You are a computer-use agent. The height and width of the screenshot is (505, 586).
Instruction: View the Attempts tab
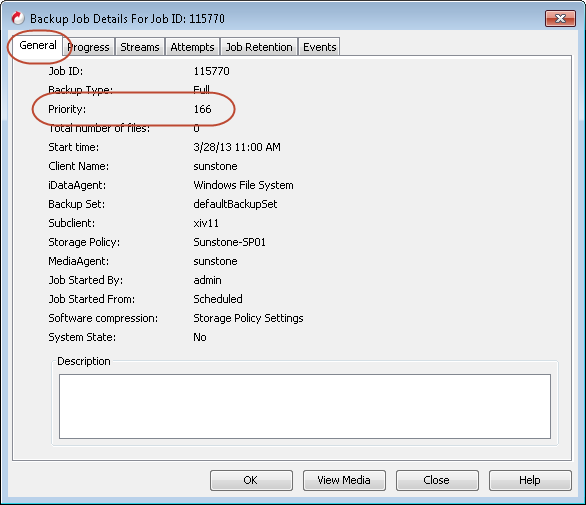coord(192,47)
